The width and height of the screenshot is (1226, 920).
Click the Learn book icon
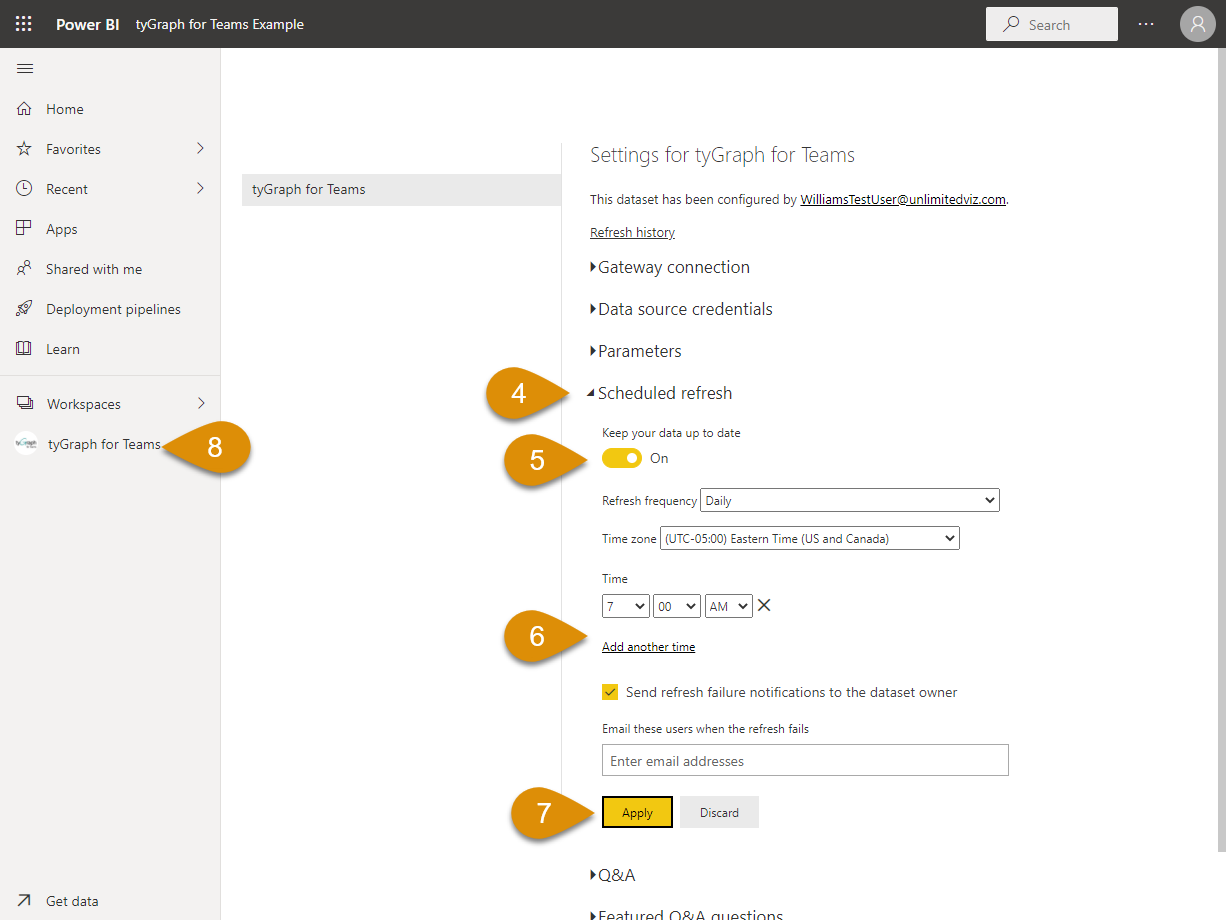(25, 349)
